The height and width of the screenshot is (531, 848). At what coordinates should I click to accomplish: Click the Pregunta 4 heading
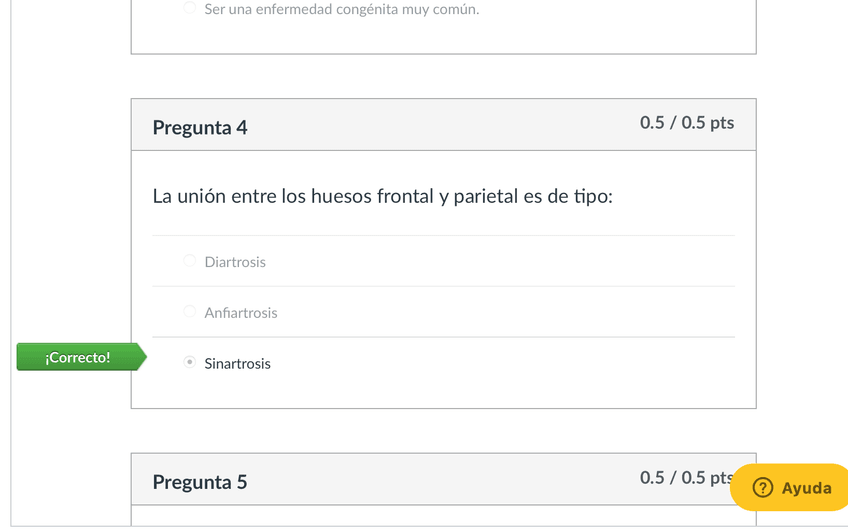[200, 128]
